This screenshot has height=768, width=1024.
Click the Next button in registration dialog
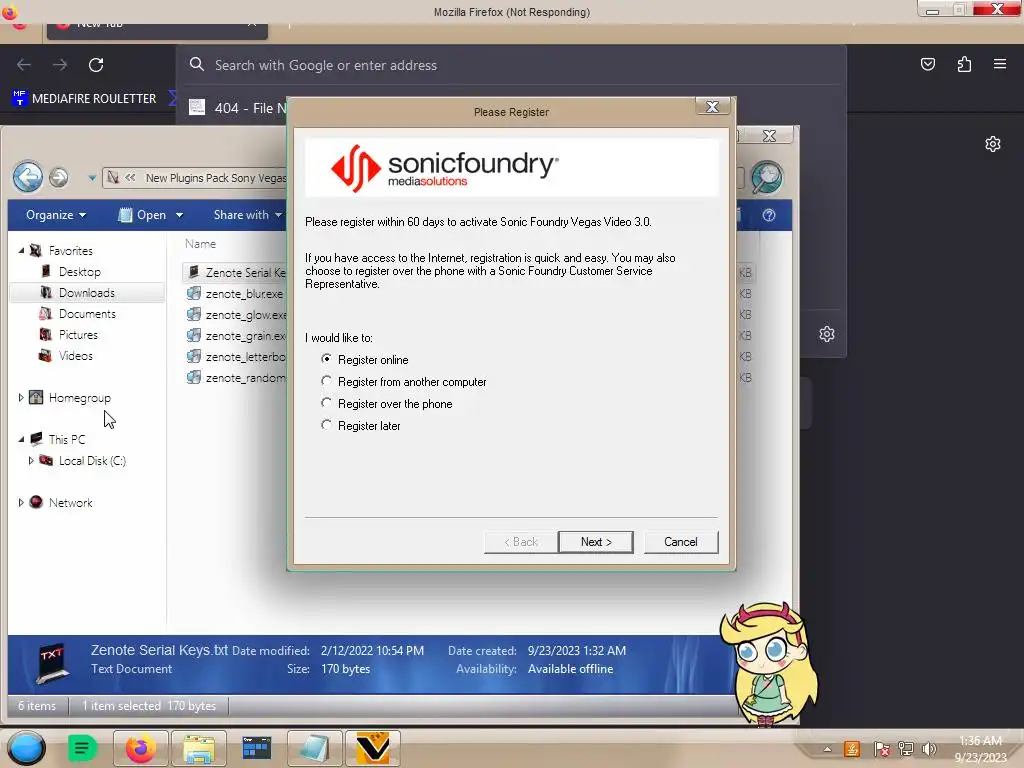[x=596, y=542]
